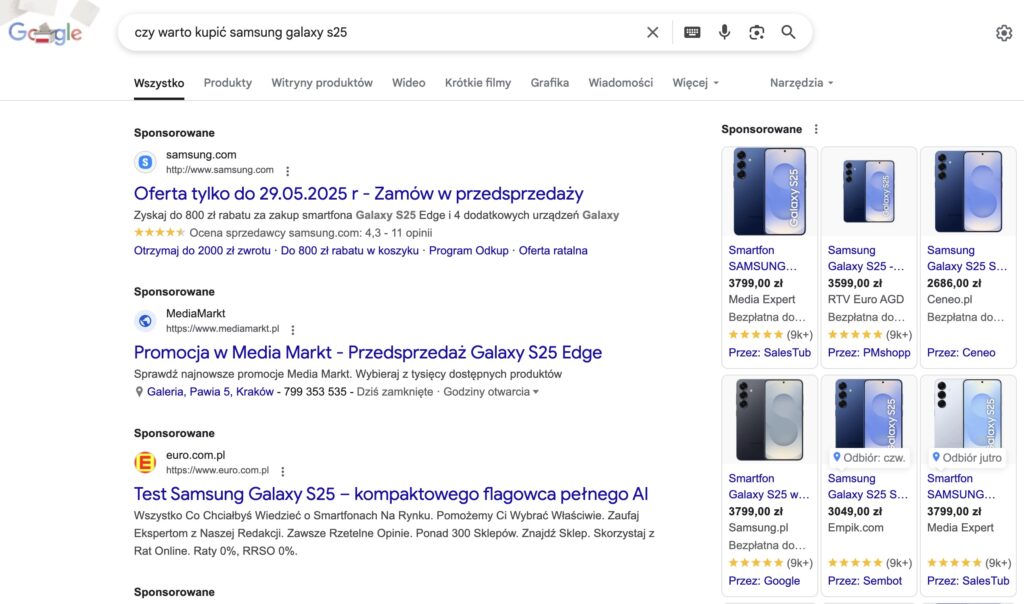This screenshot has height=604, width=1024.
Task: Open the RTV Euro AGD Galaxy S25 product image
Action: click(x=869, y=191)
